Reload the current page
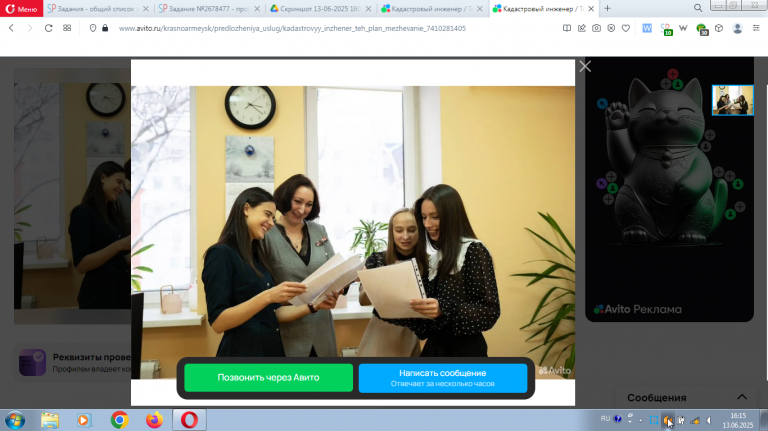768x431 pixels. point(48,28)
